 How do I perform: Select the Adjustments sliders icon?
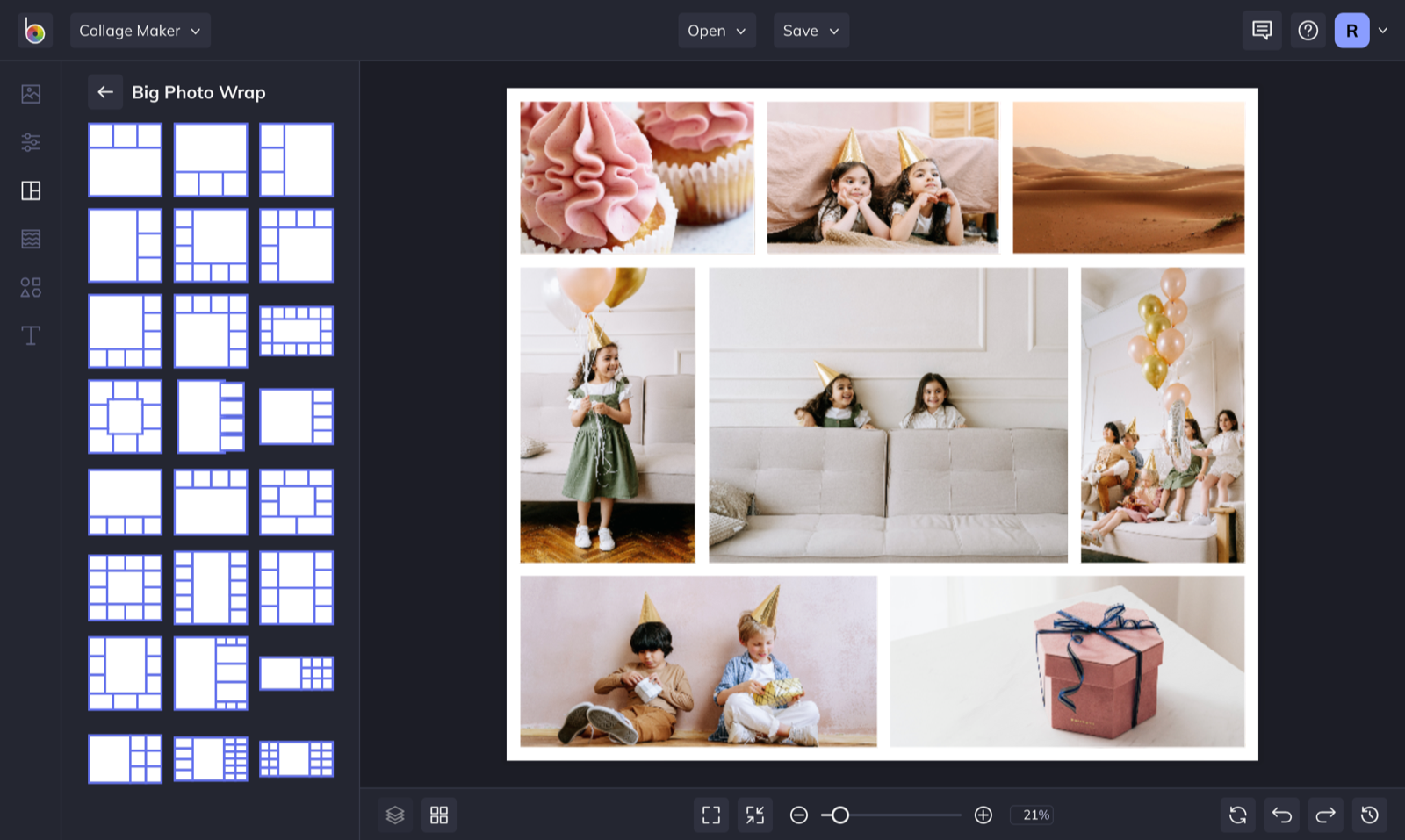pyautogui.click(x=31, y=142)
